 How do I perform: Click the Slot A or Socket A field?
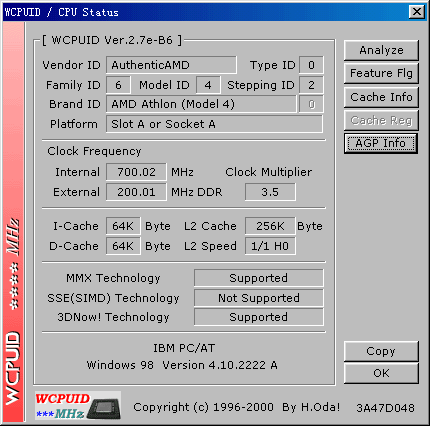tap(214, 124)
